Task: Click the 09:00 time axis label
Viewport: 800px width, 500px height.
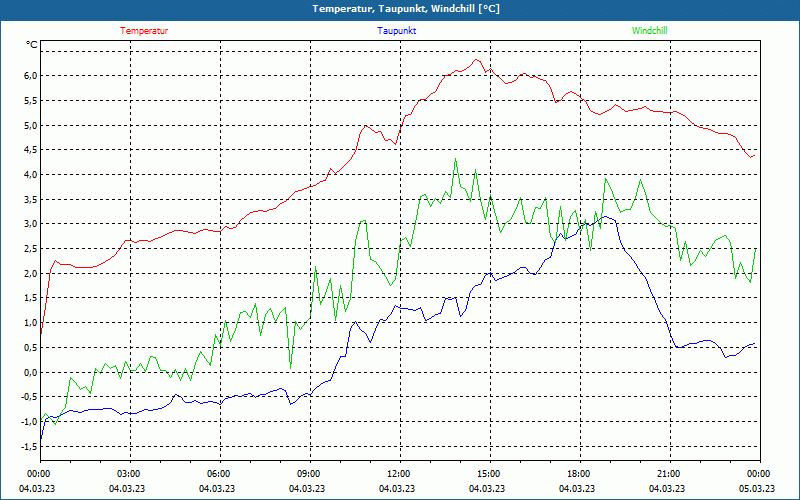Action: click(x=309, y=474)
